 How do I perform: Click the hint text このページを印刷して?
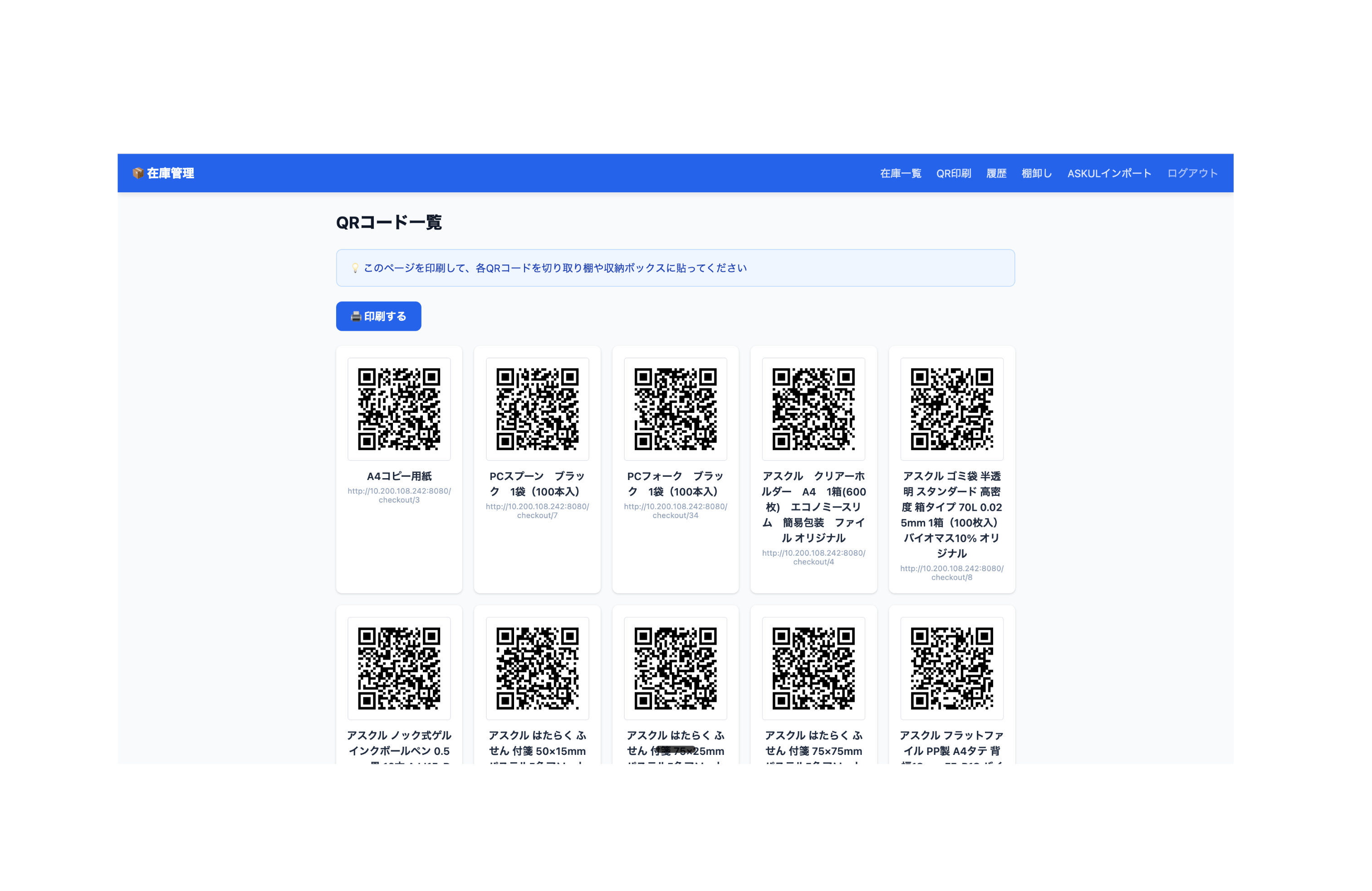click(x=554, y=268)
